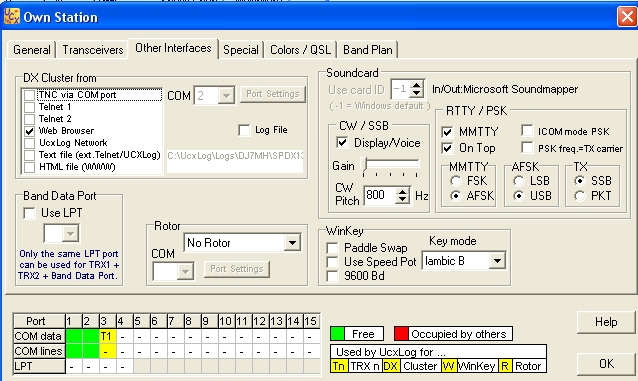Click the LPT row label
The height and width of the screenshot is (381, 638).
pyautogui.click(x=39, y=366)
